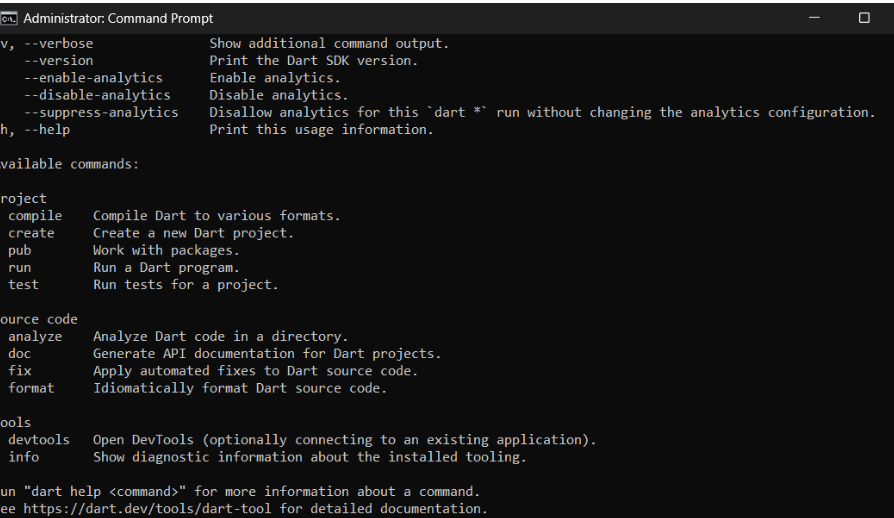Click the "analyze" command name
The height and width of the screenshot is (518, 894).
point(35,337)
